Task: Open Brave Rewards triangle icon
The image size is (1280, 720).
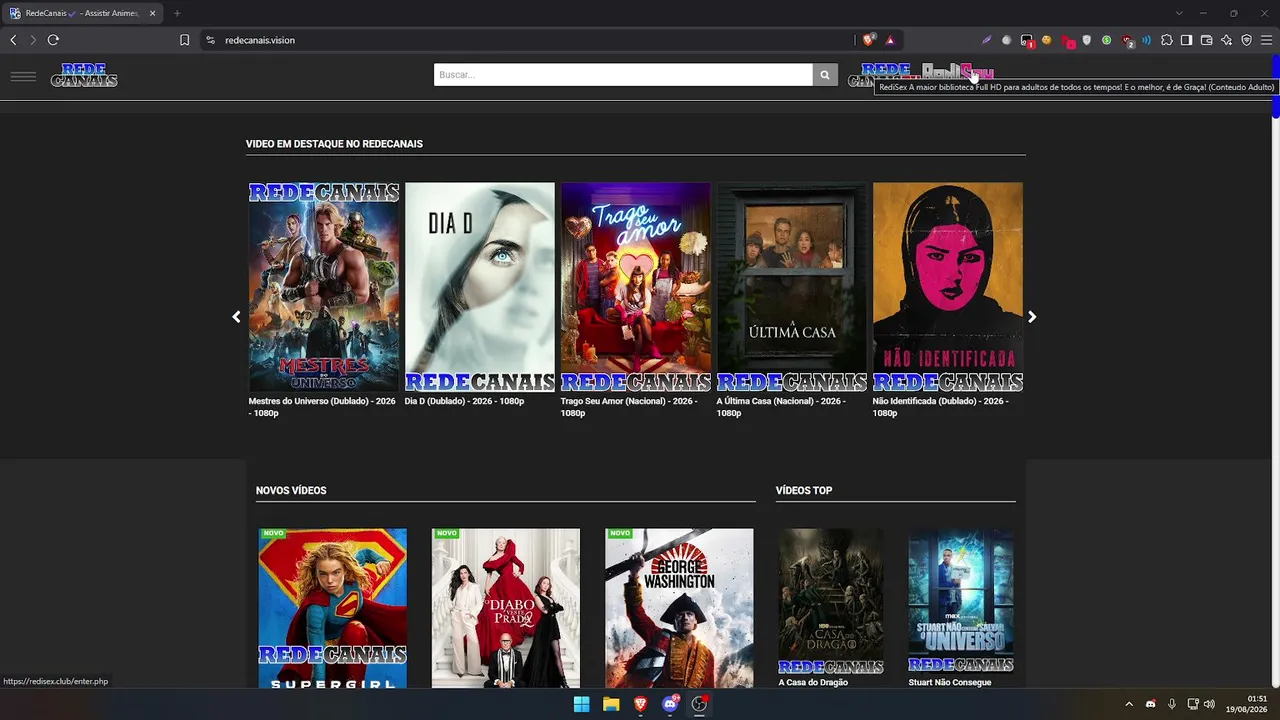Action: point(890,40)
